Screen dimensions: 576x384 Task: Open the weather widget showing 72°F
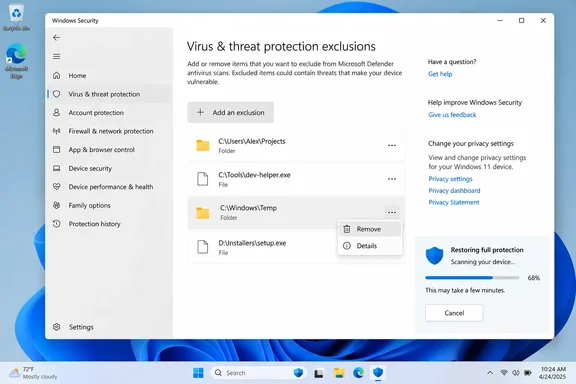click(x=34, y=373)
